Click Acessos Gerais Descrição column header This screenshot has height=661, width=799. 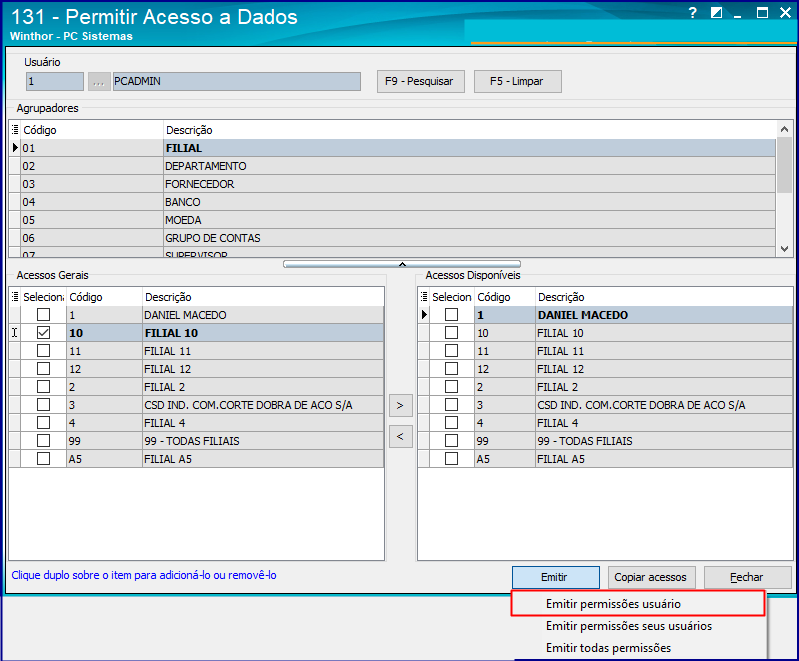[262, 297]
